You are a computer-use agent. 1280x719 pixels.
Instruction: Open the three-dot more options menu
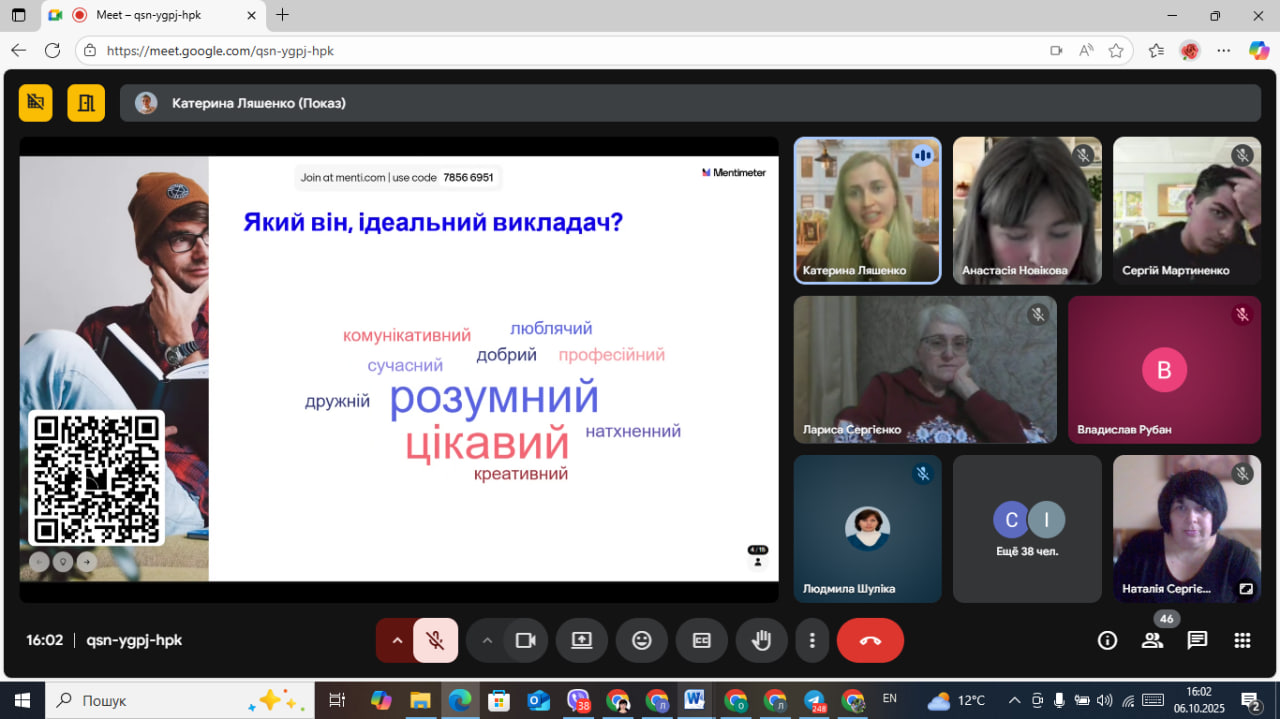pyautogui.click(x=813, y=641)
